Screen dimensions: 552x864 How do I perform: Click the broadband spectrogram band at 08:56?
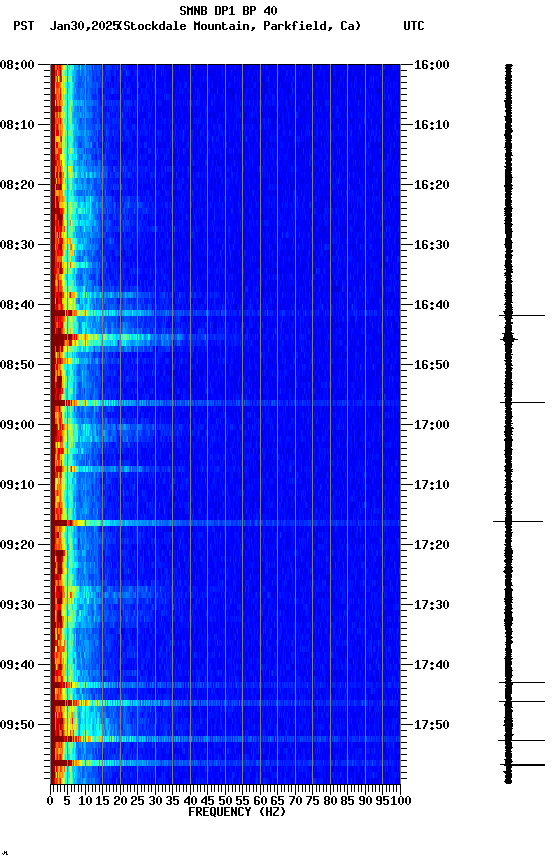225,403
